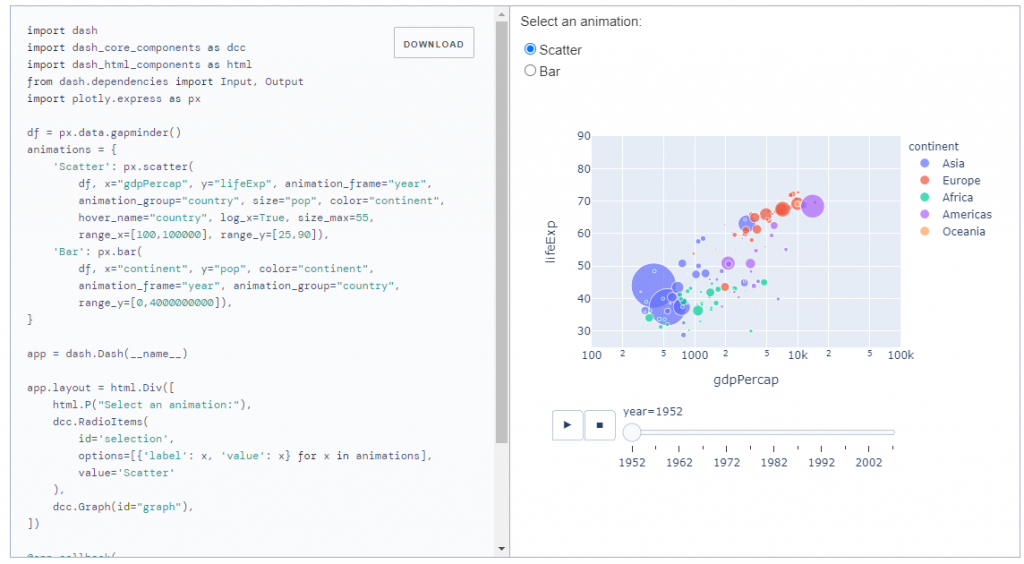Select the Bar radio option

coord(531,71)
